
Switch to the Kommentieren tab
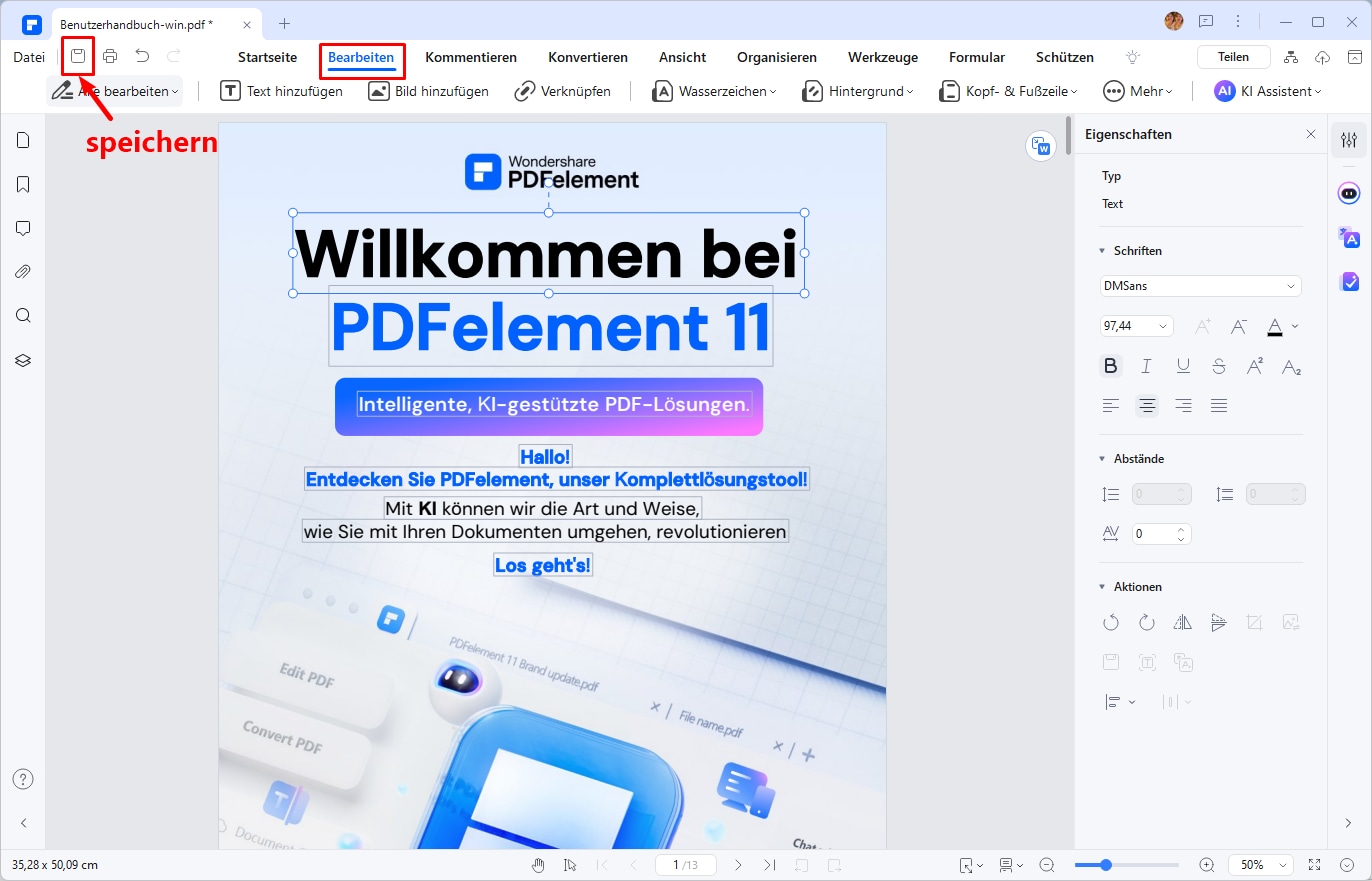coord(471,57)
